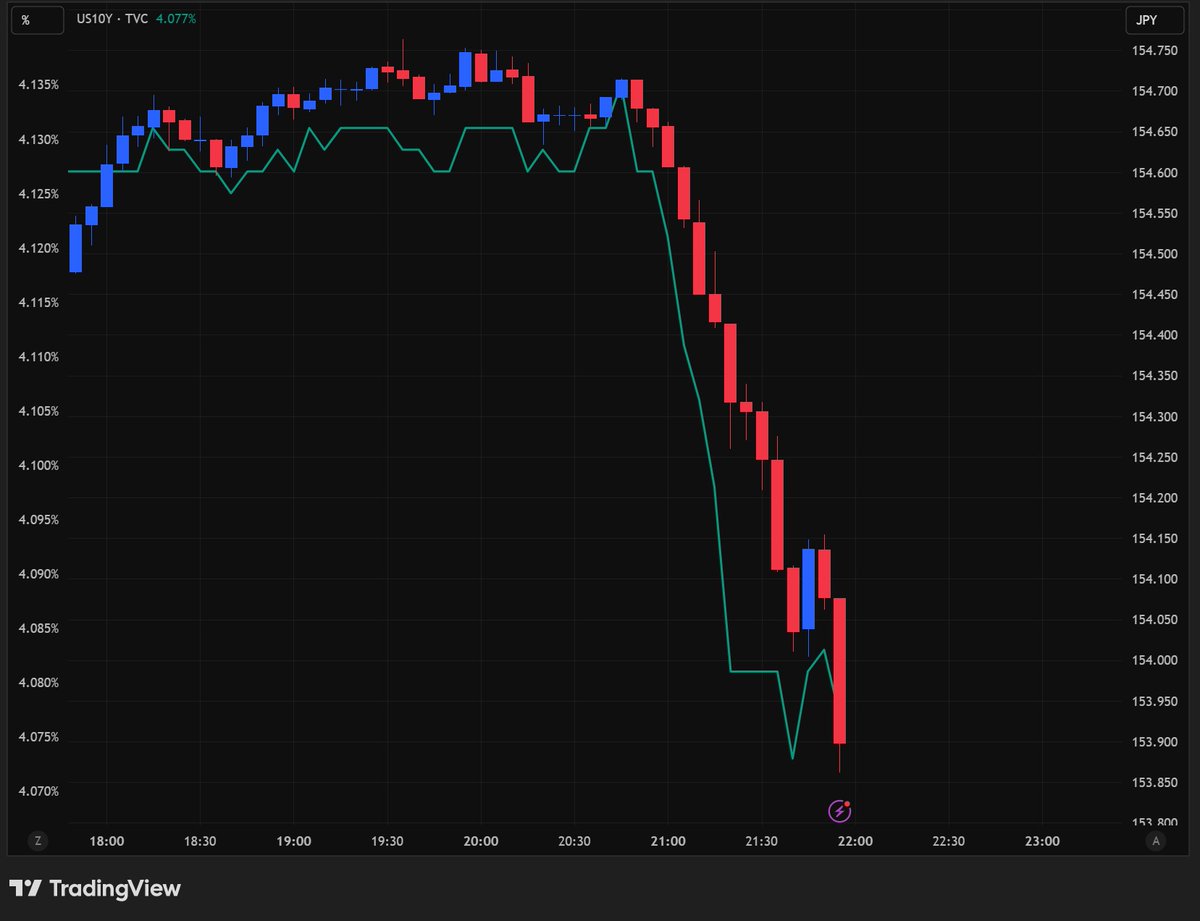The height and width of the screenshot is (921, 1200).
Task: Click the 154.550 right price label
Action: (x=1154, y=214)
